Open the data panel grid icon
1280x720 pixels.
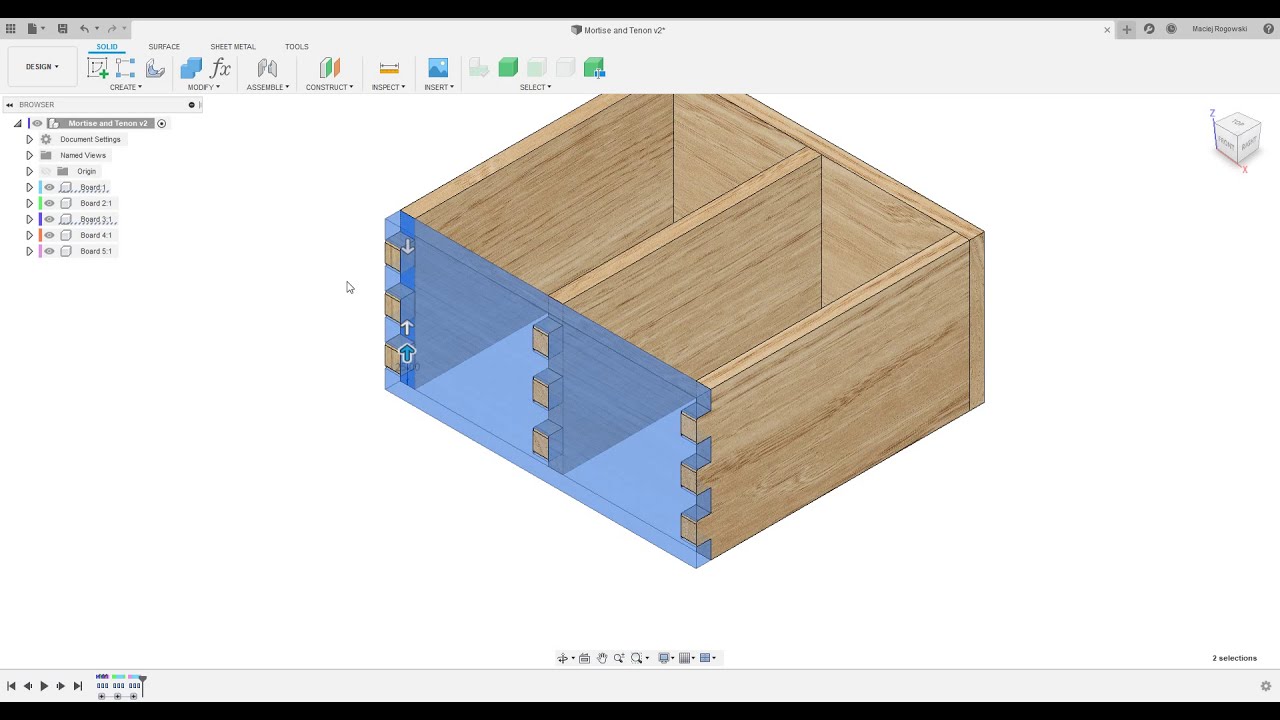click(x=11, y=29)
